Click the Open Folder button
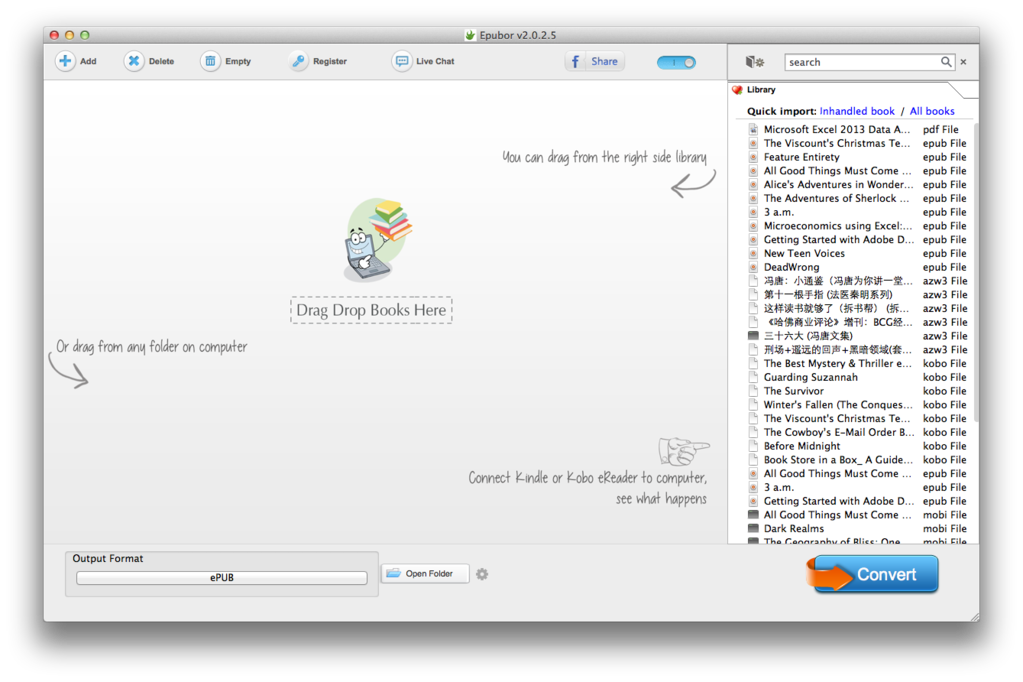Screen dimensions: 1023x682 click(x=425, y=574)
